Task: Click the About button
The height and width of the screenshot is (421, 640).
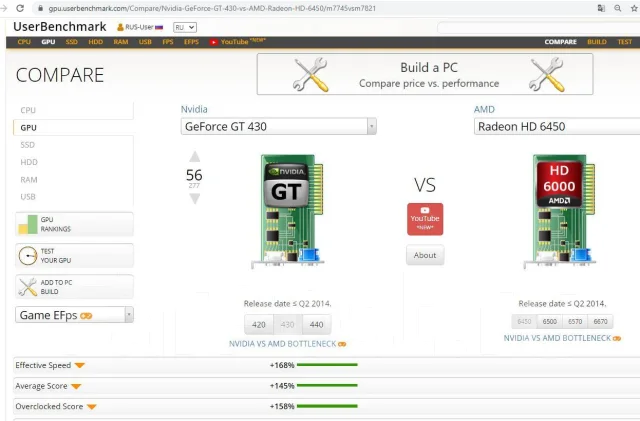Action: pos(425,255)
